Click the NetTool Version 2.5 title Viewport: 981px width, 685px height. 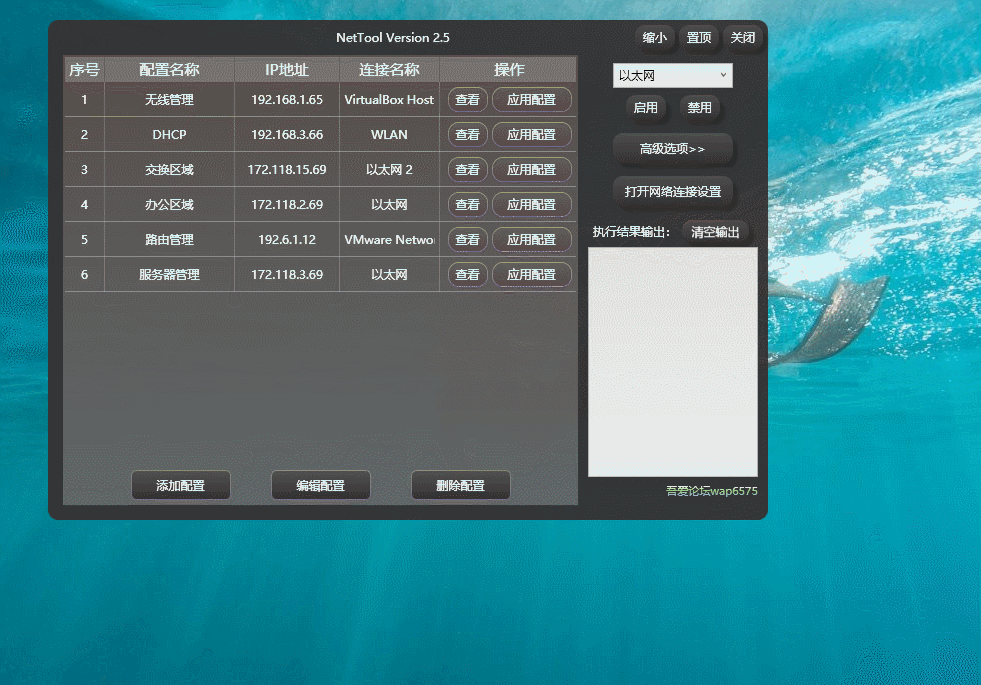(x=393, y=38)
